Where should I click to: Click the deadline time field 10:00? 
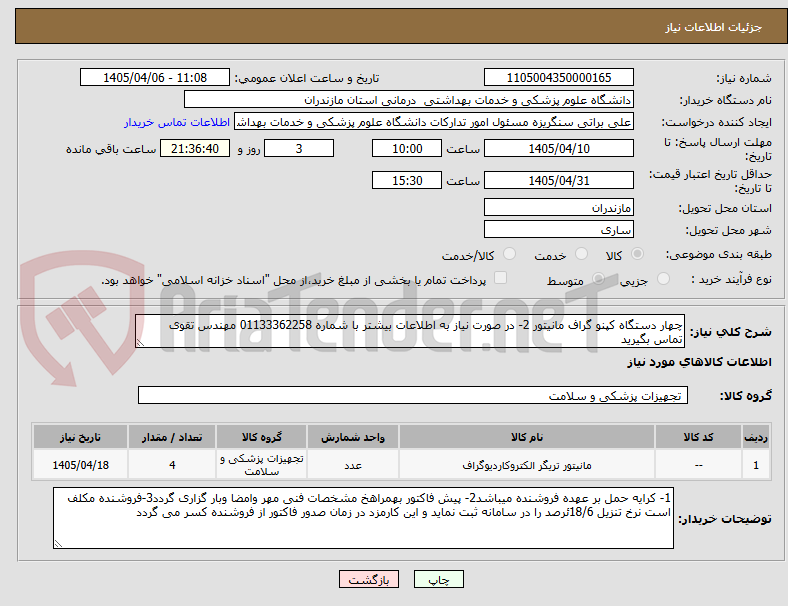pos(407,149)
